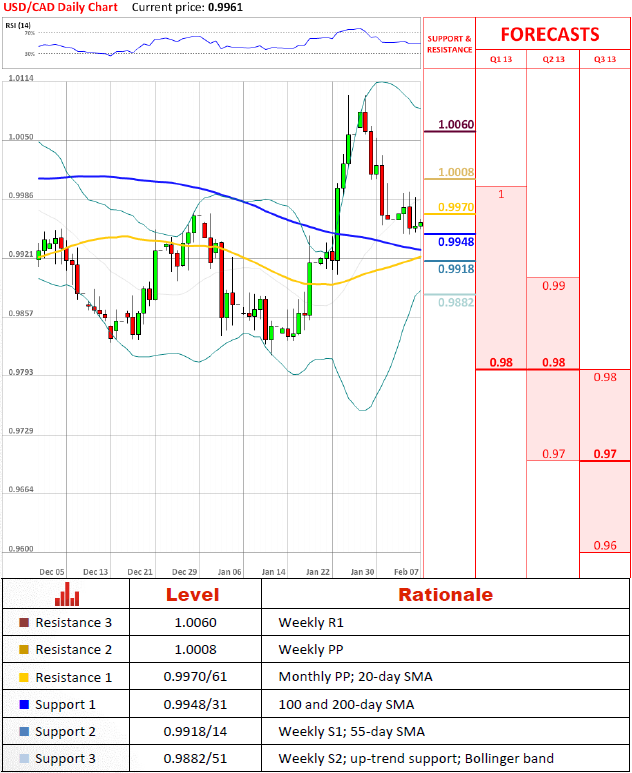Click the 0.9882/51 level cell
This screenshot has width=632, height=773.
point(195,758)
